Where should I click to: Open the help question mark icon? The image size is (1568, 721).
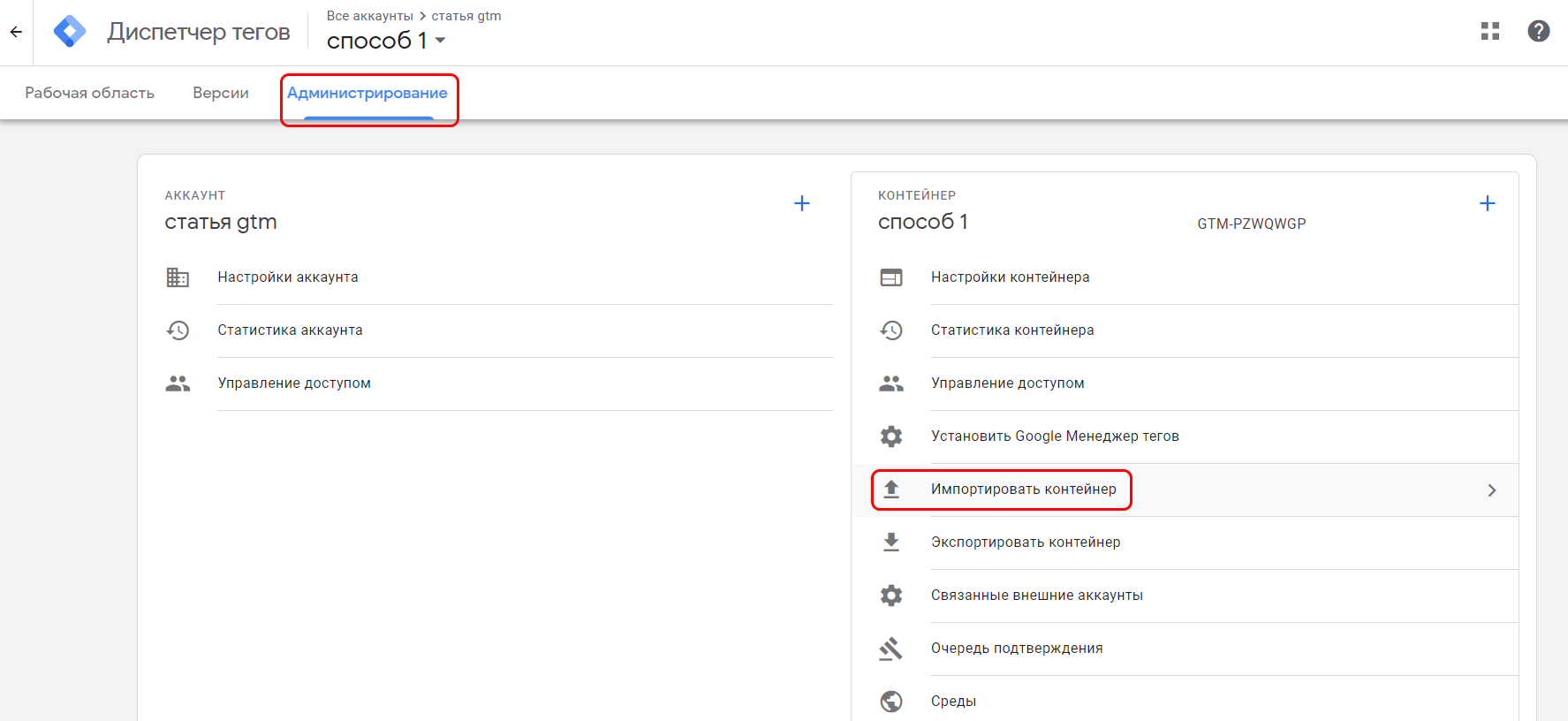tap(1539, 31)
